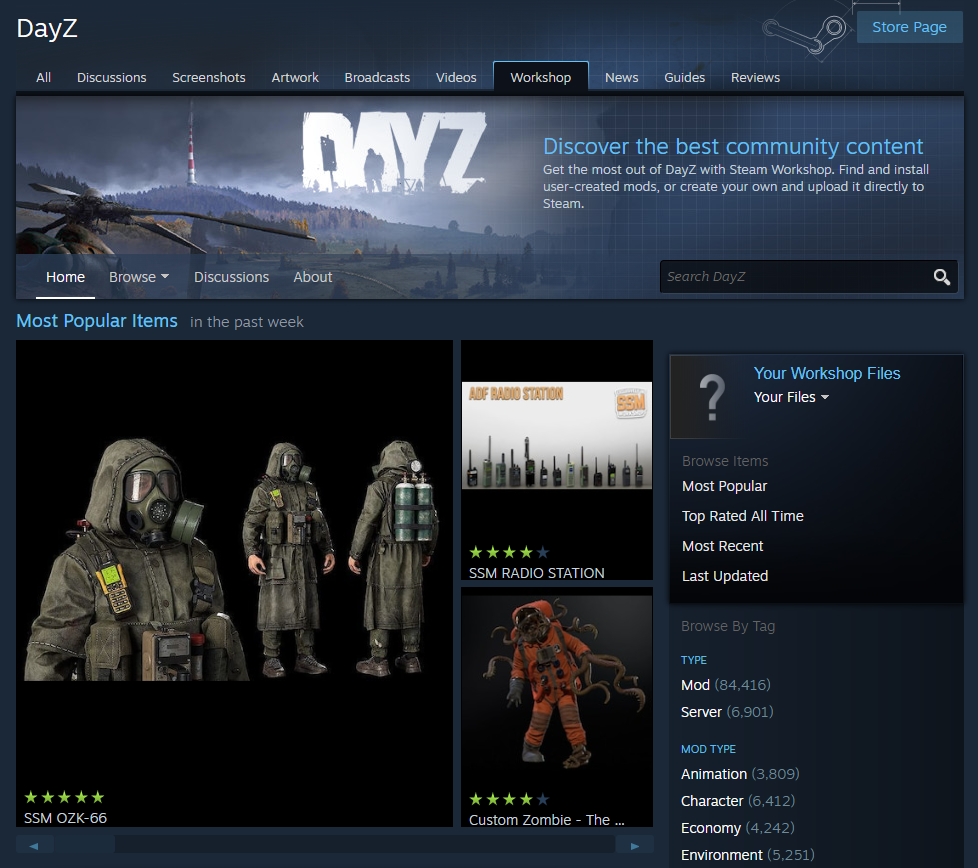Expand the Your Files dropdown
The height and width of the screenshot is (868, 978).
(791, 397)
